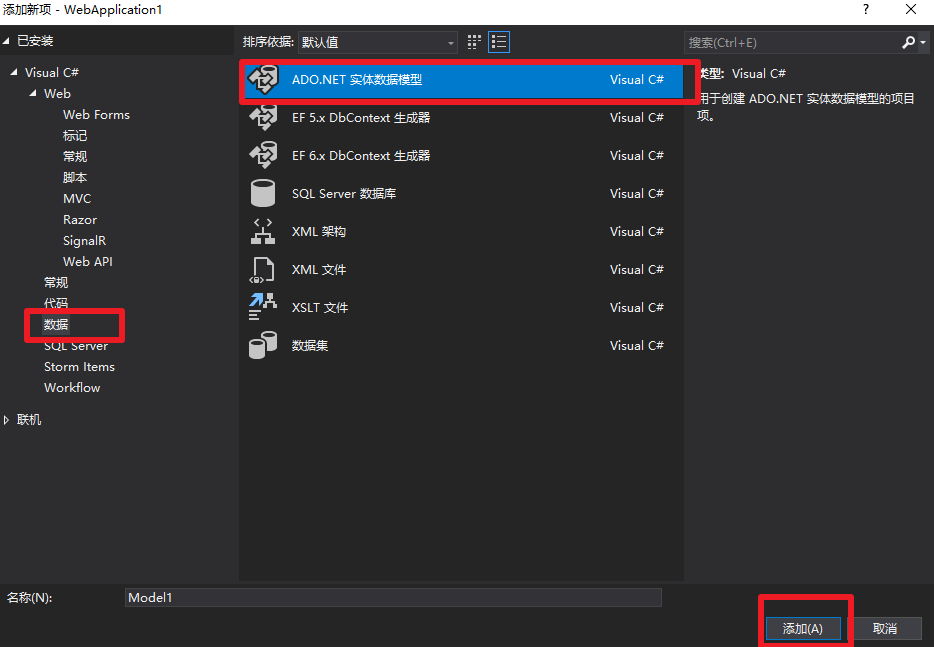
Task: Click the SQL Server 数据库 cylinder icon
Action: coord(263,194)
